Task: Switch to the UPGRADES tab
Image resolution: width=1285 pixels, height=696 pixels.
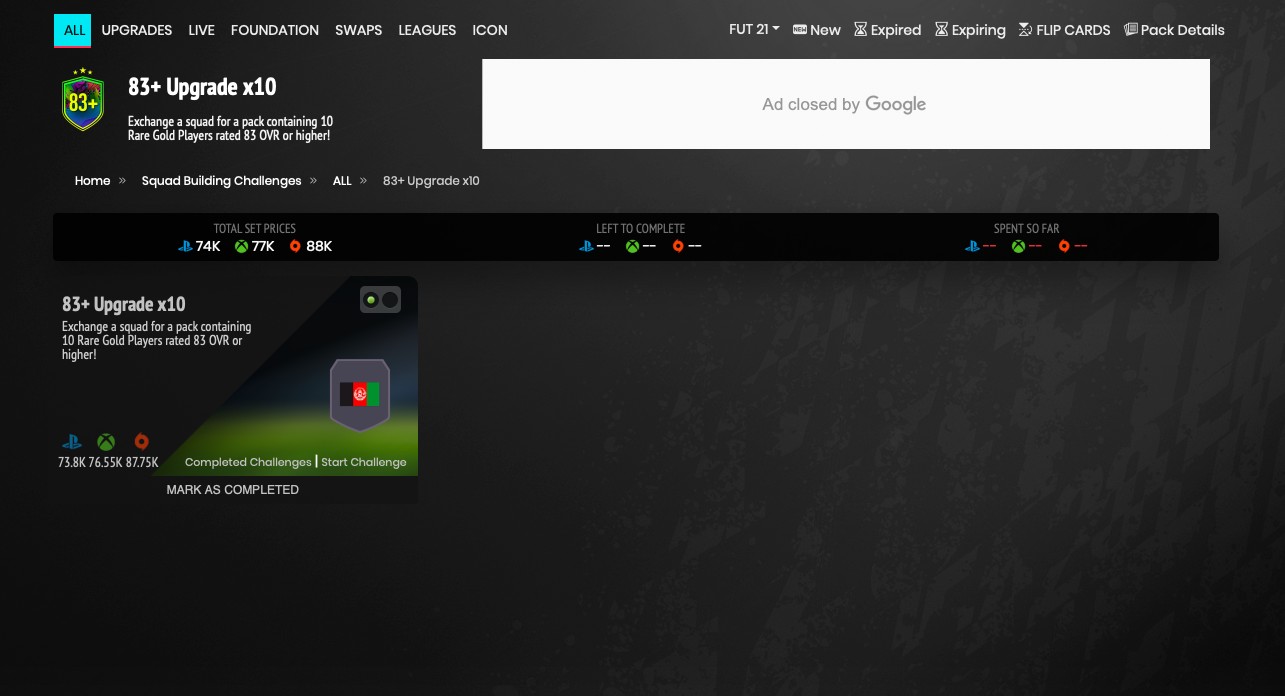Action: tap(137, 30)
